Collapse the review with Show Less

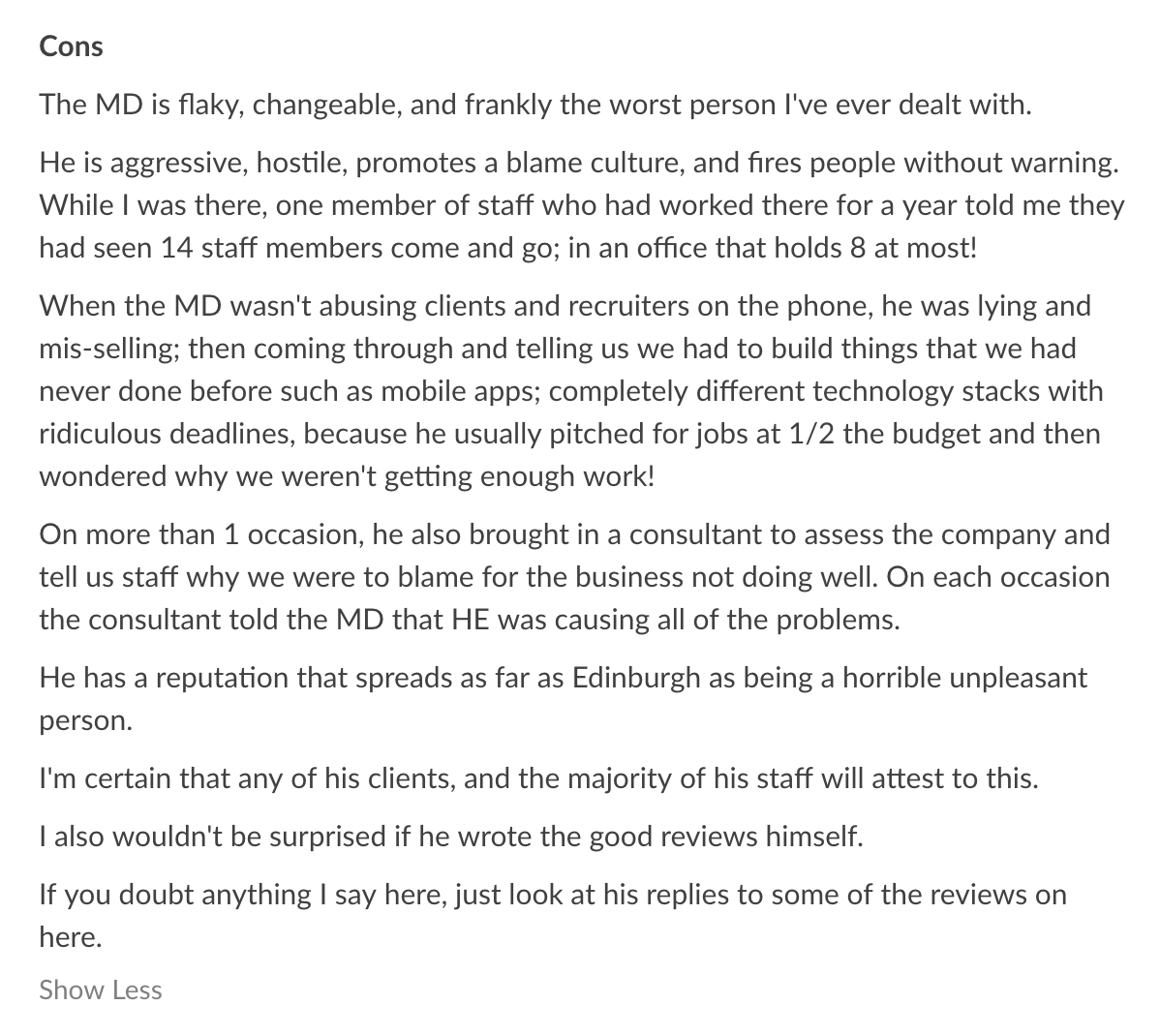click(x=101, y=990)
